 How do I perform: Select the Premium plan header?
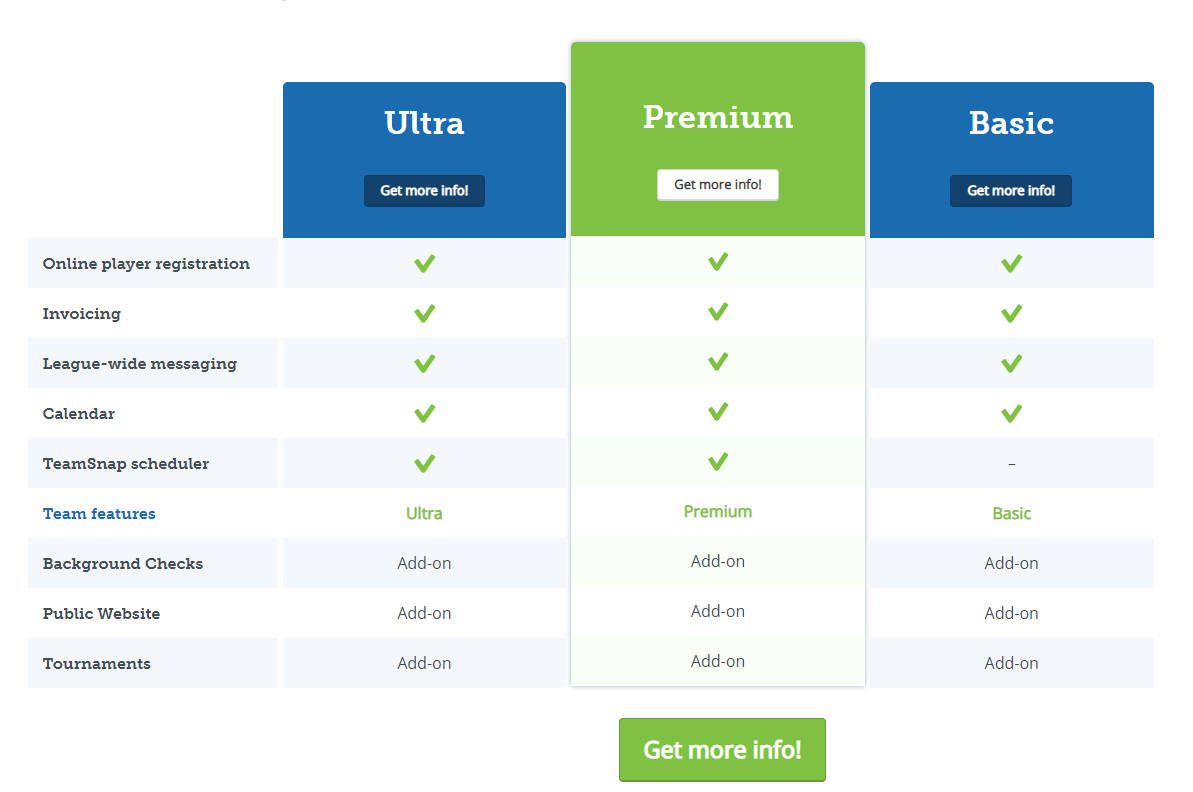717,117
